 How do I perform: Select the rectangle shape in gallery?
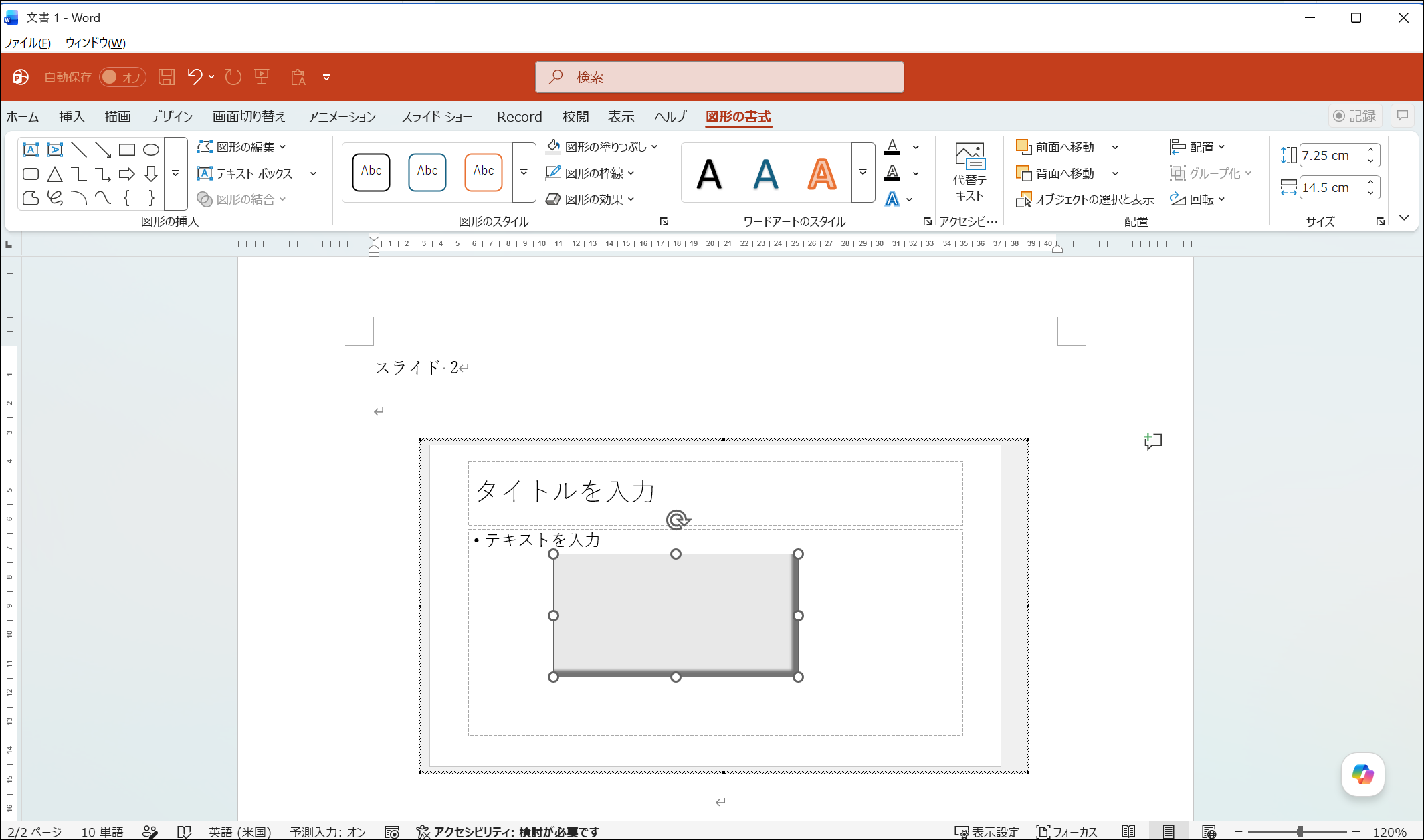(127, 150)
